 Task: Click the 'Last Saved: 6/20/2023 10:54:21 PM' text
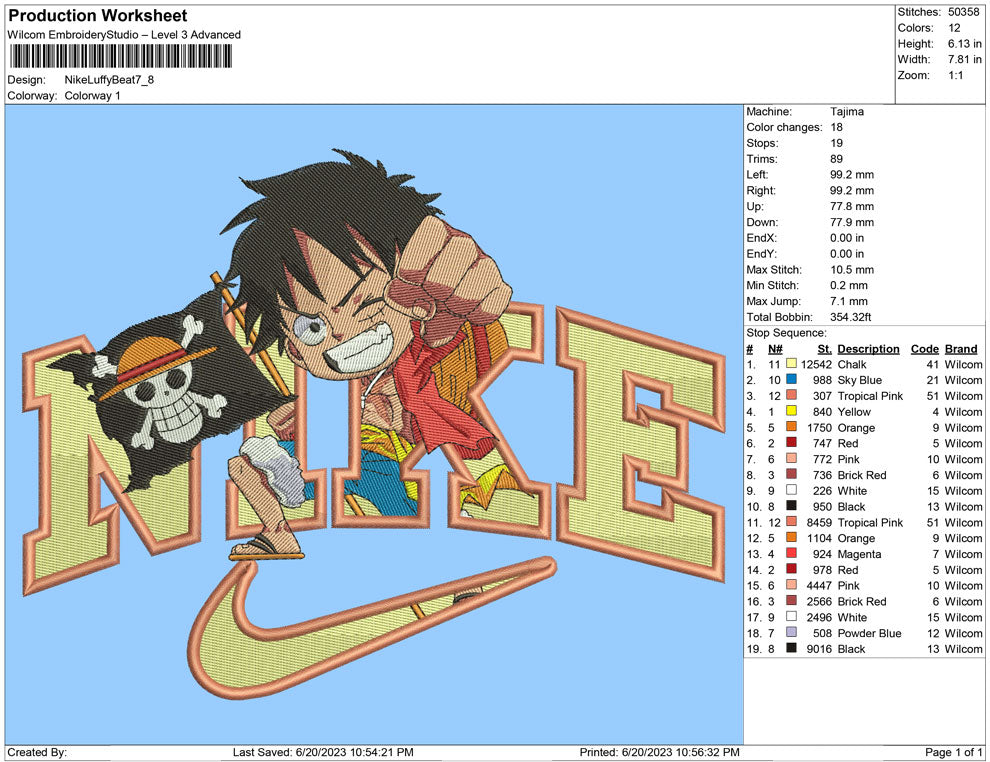(x=323, y=752)
